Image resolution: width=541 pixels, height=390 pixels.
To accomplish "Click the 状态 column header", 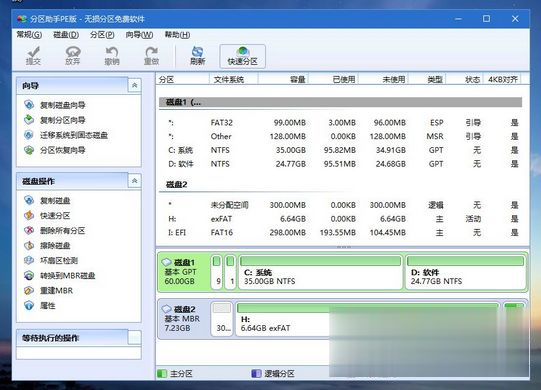I will tap(465, 79).
